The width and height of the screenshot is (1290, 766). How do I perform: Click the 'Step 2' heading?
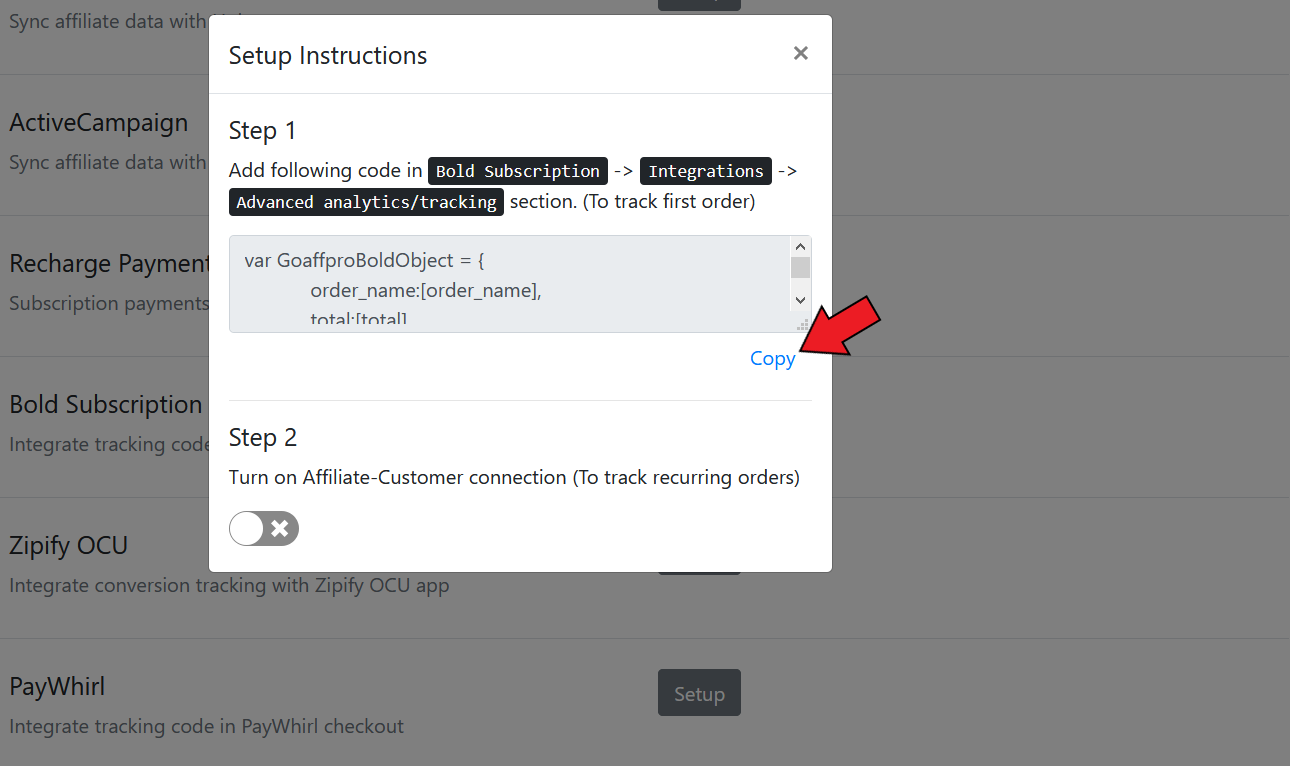click(x=263, y=438)
